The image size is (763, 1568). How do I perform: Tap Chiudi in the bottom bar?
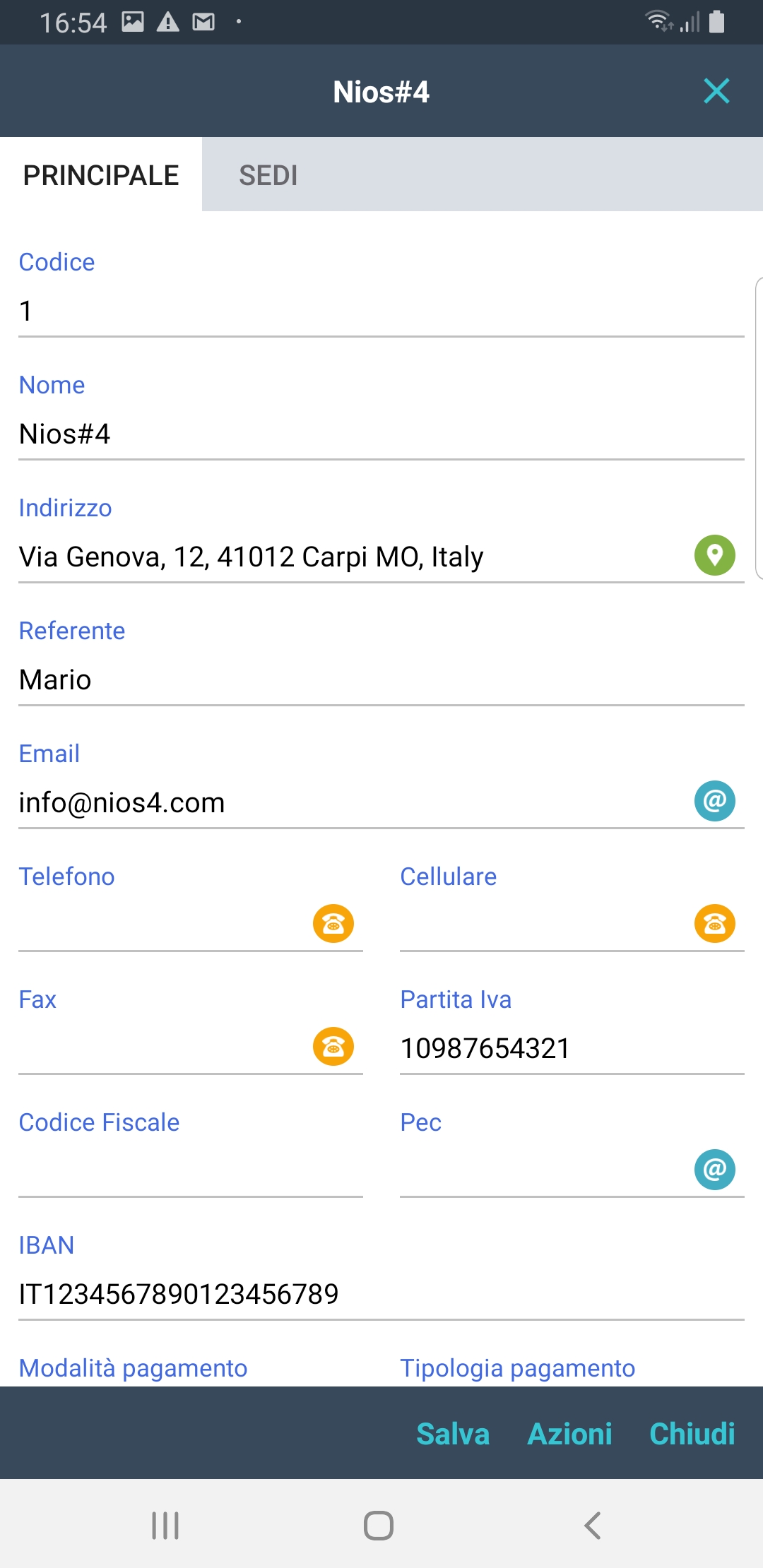(692, 1434)
